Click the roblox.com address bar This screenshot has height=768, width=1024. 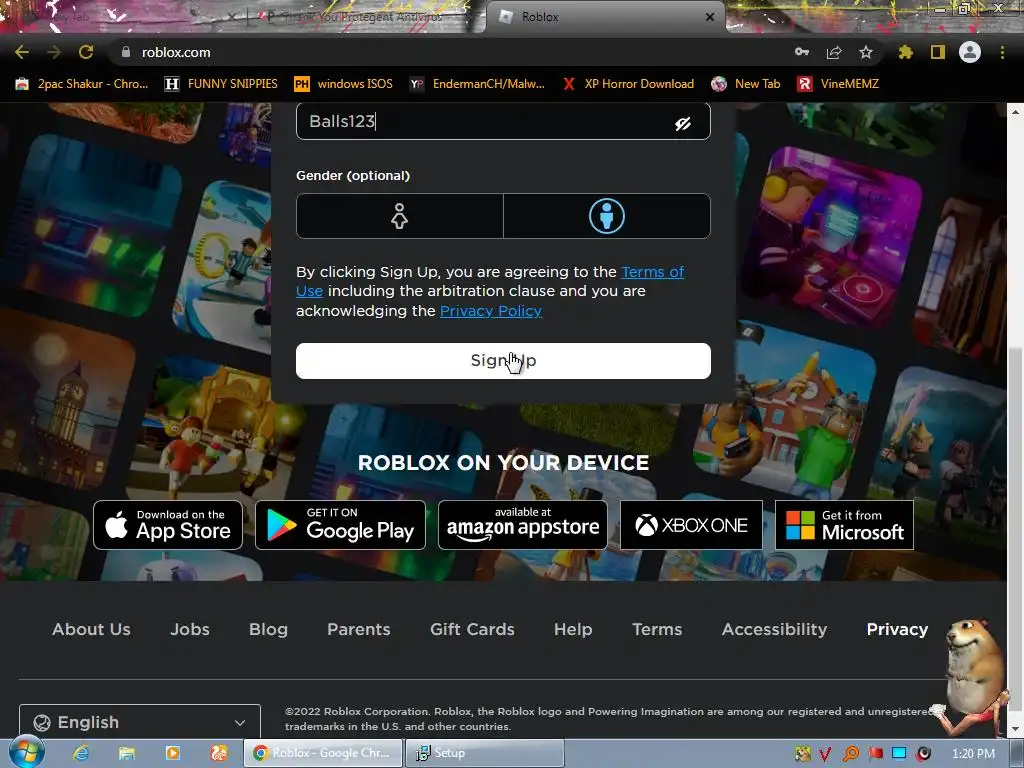click(x=451, y=52)
